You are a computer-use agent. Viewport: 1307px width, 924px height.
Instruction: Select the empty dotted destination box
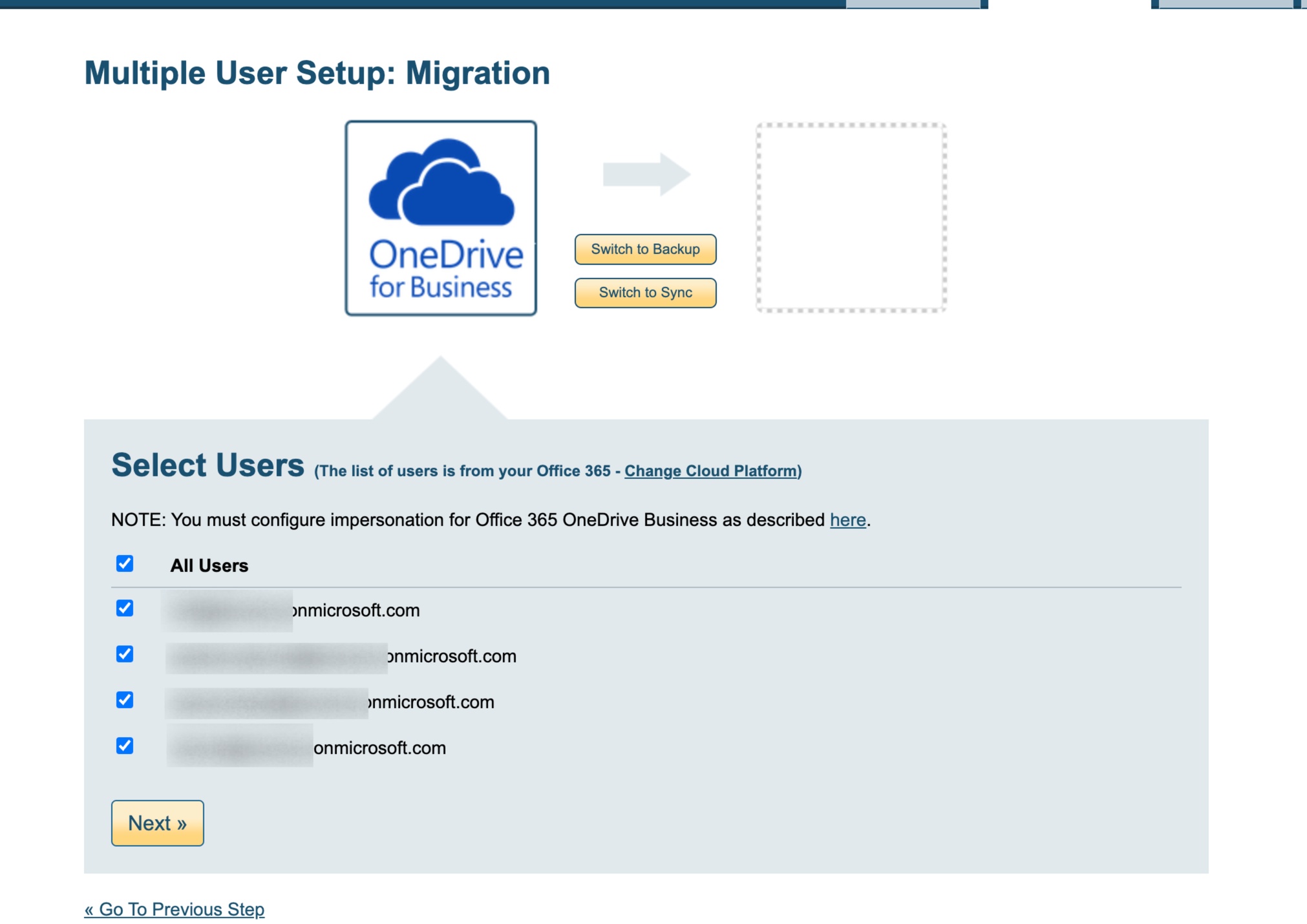point(851,218)
